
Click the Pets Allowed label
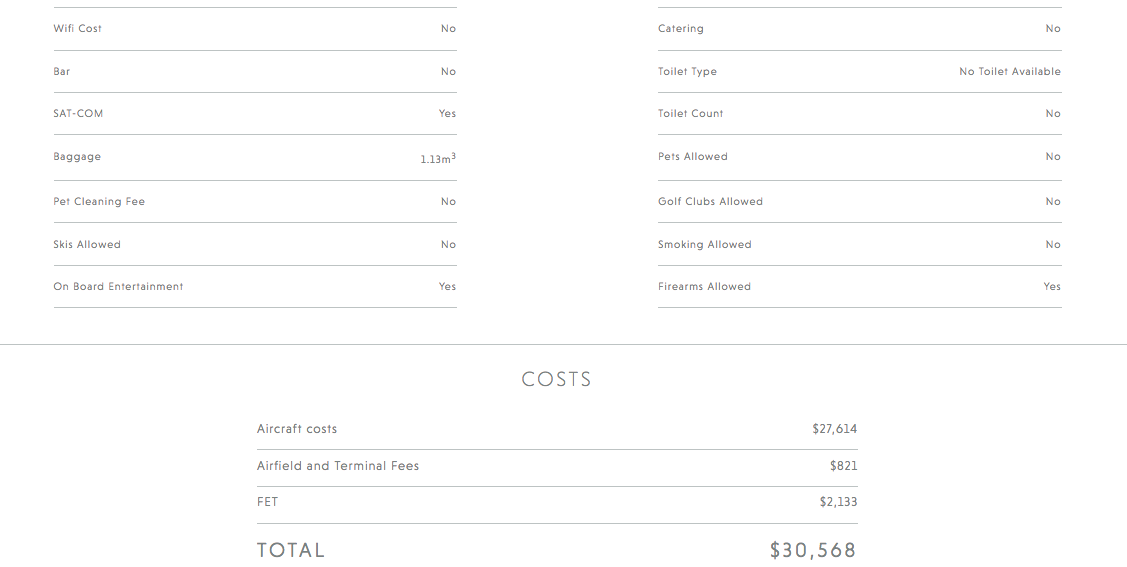pyautogui.click(x=693, y=157)
